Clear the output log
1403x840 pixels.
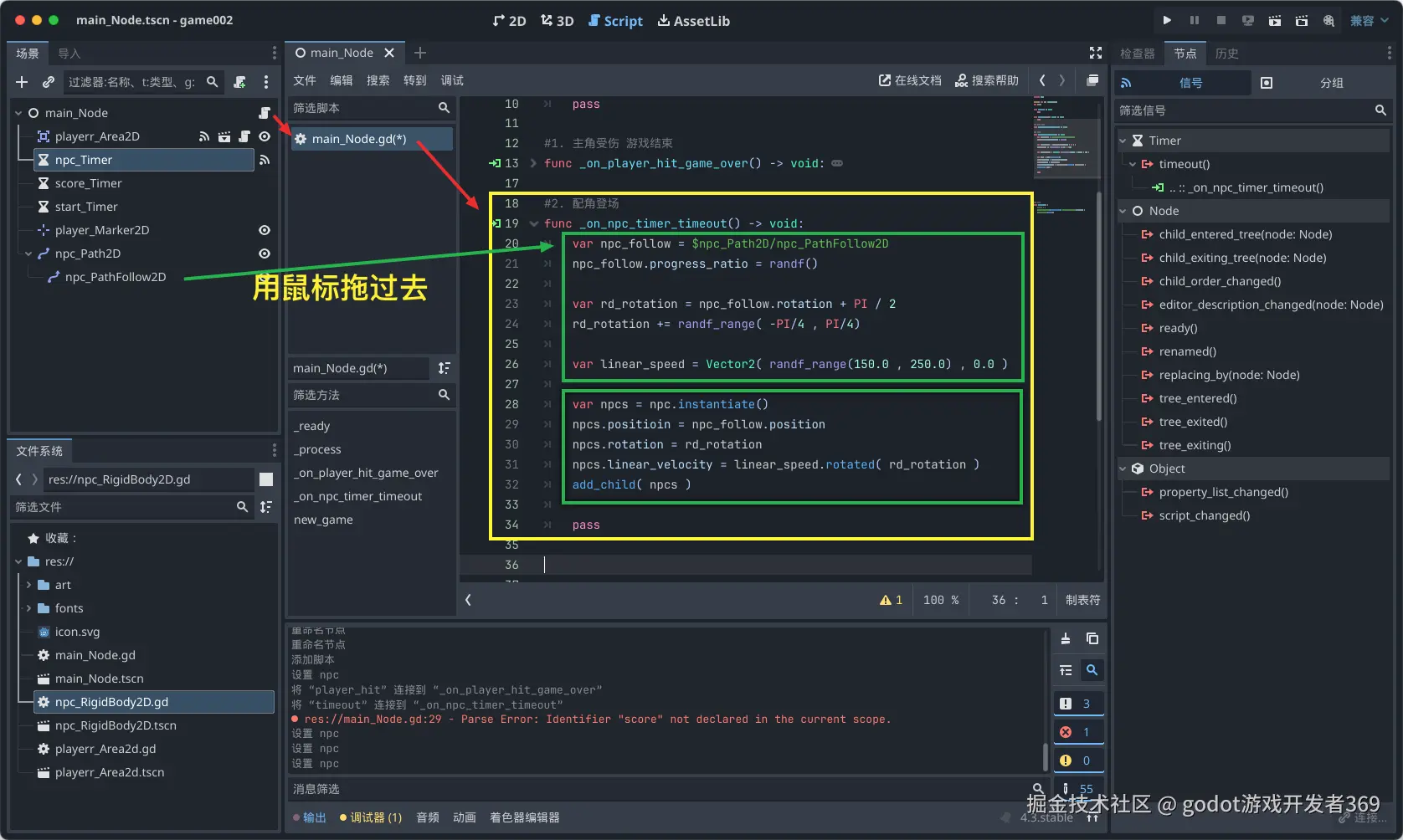point(1066,638)
